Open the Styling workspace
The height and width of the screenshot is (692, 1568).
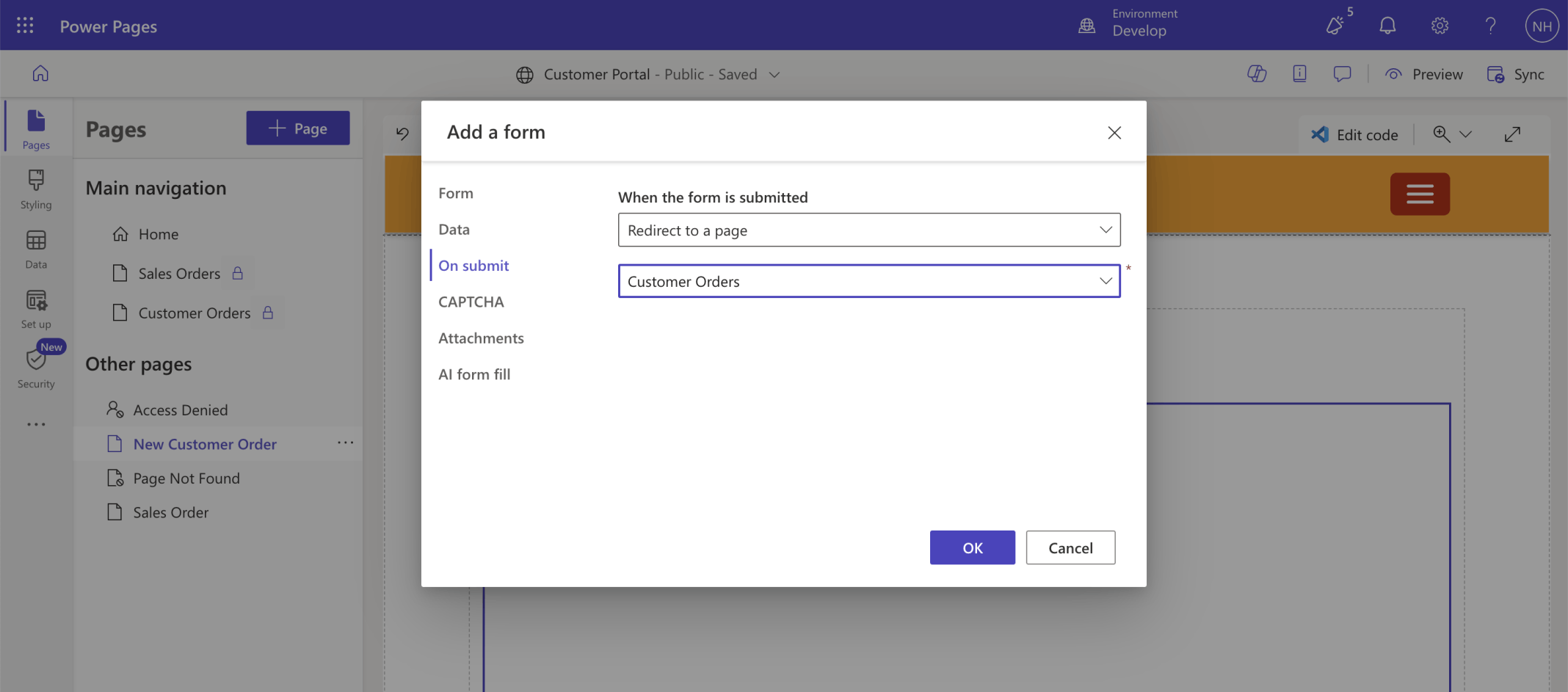(36, 189)
